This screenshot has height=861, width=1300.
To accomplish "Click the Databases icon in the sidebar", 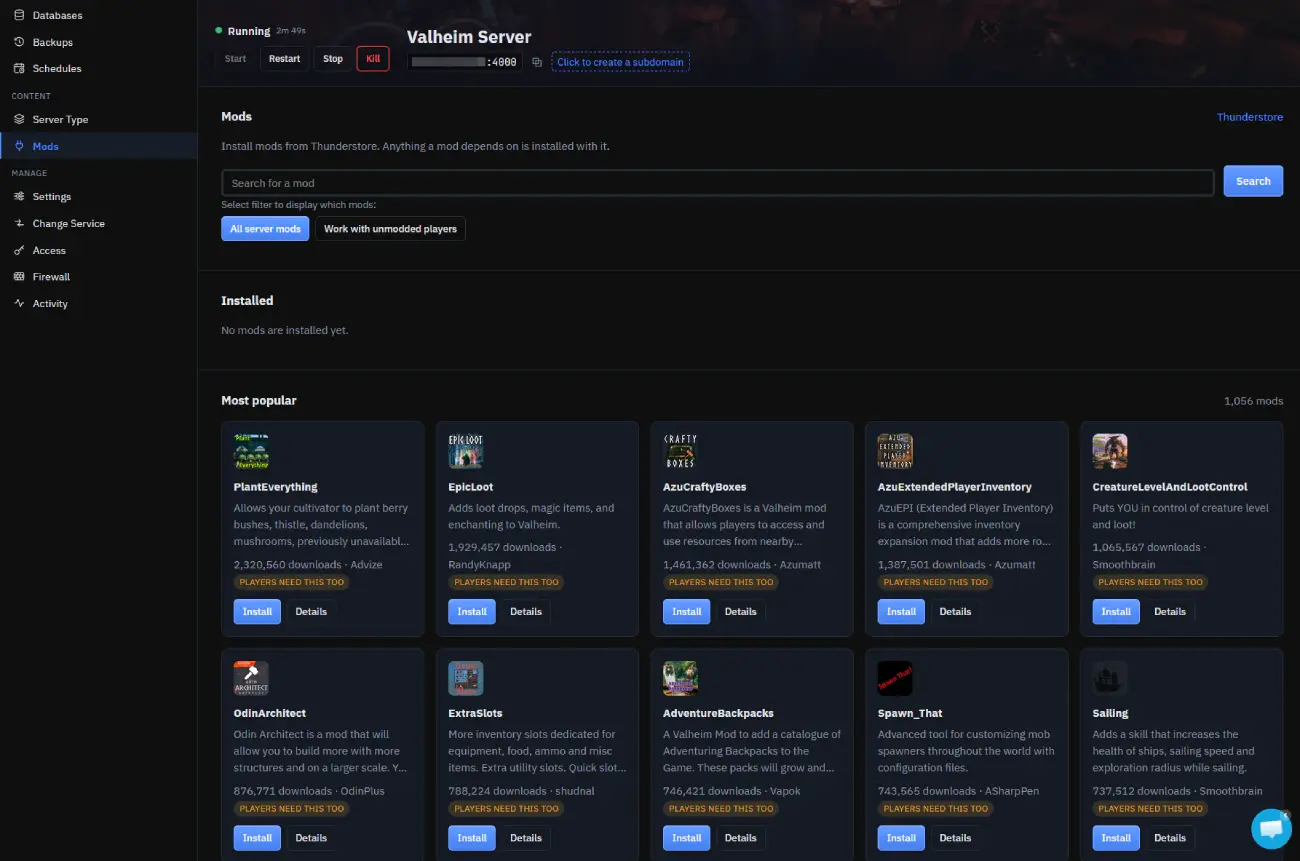I will tap(19, 15).
